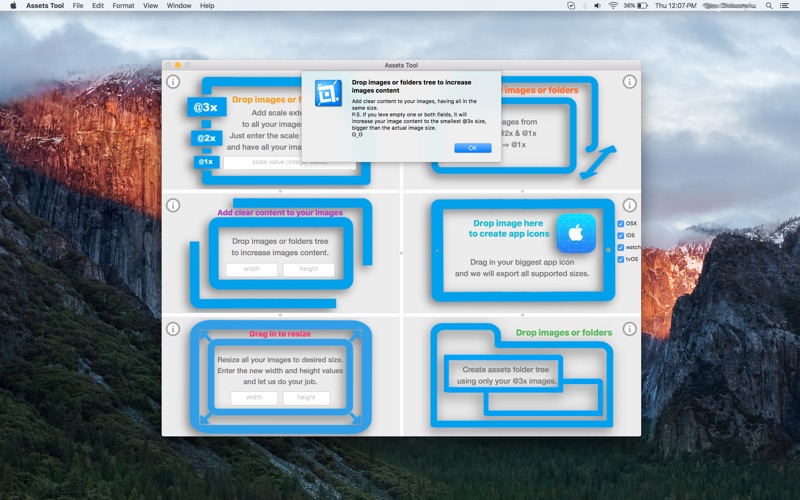This screenshot has height=500, width=800.
Task: Click 'Drop image here to create app icons' text
Action: point(509,229)
